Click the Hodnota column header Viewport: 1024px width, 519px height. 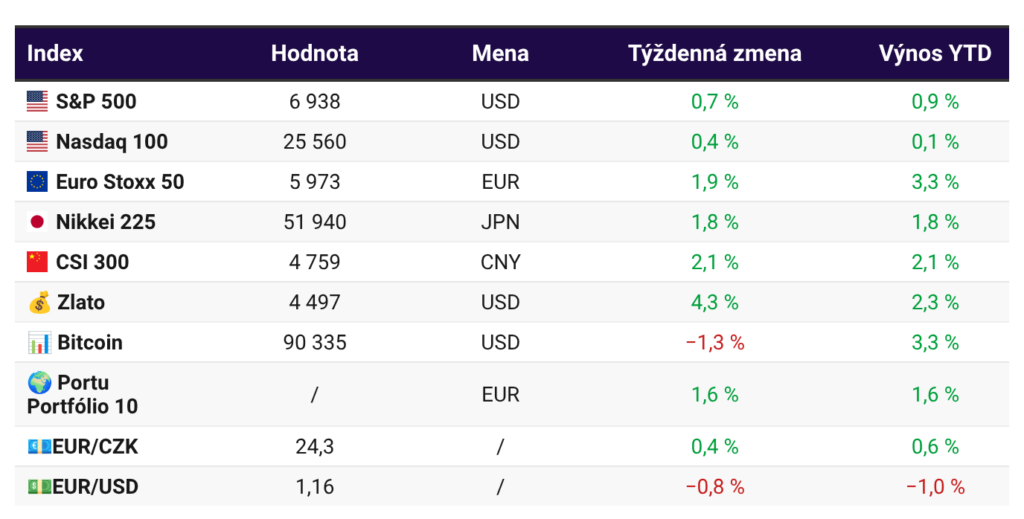coord(314,54)
